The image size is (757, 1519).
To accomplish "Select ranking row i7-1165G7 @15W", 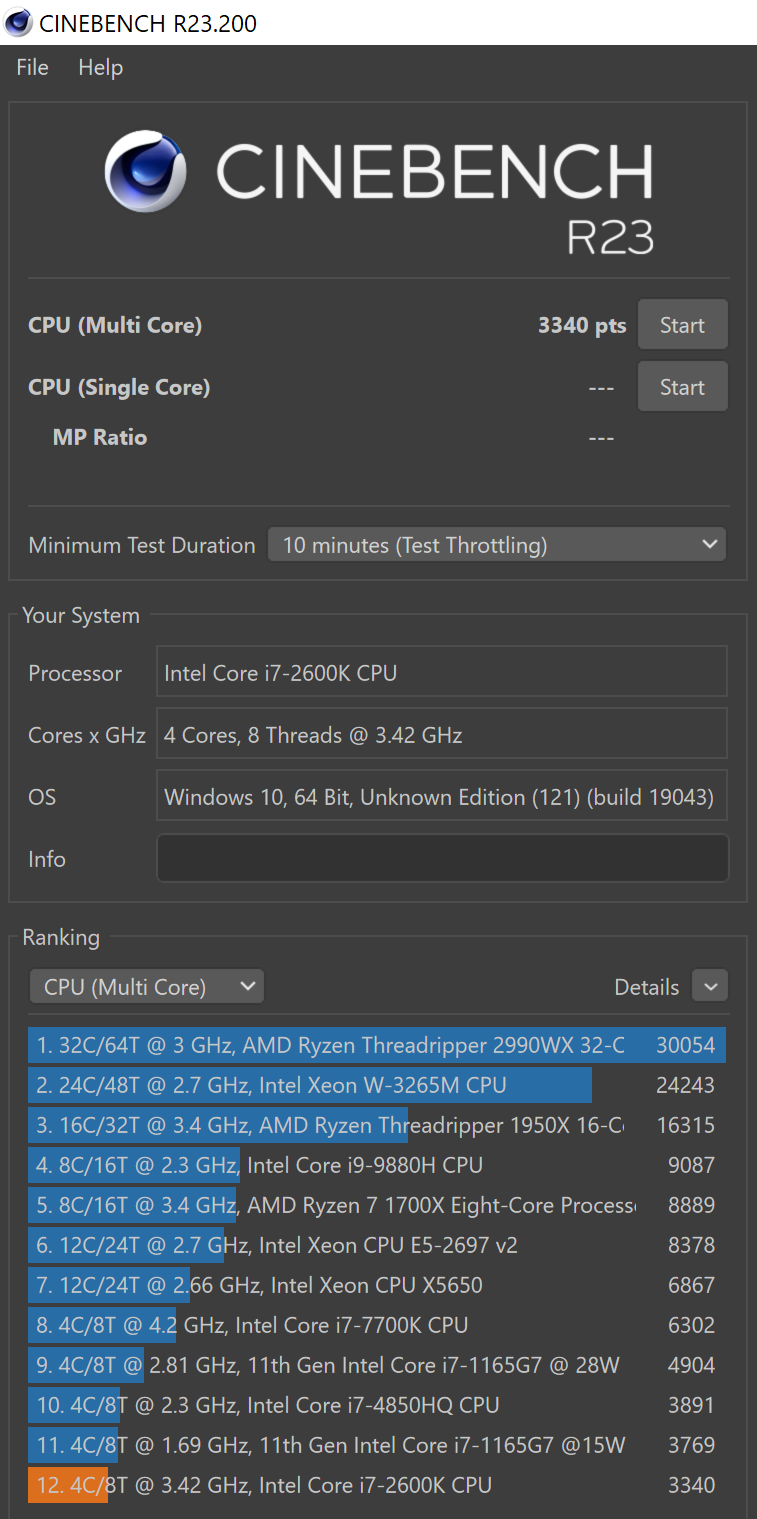I will click(377, 1445).
